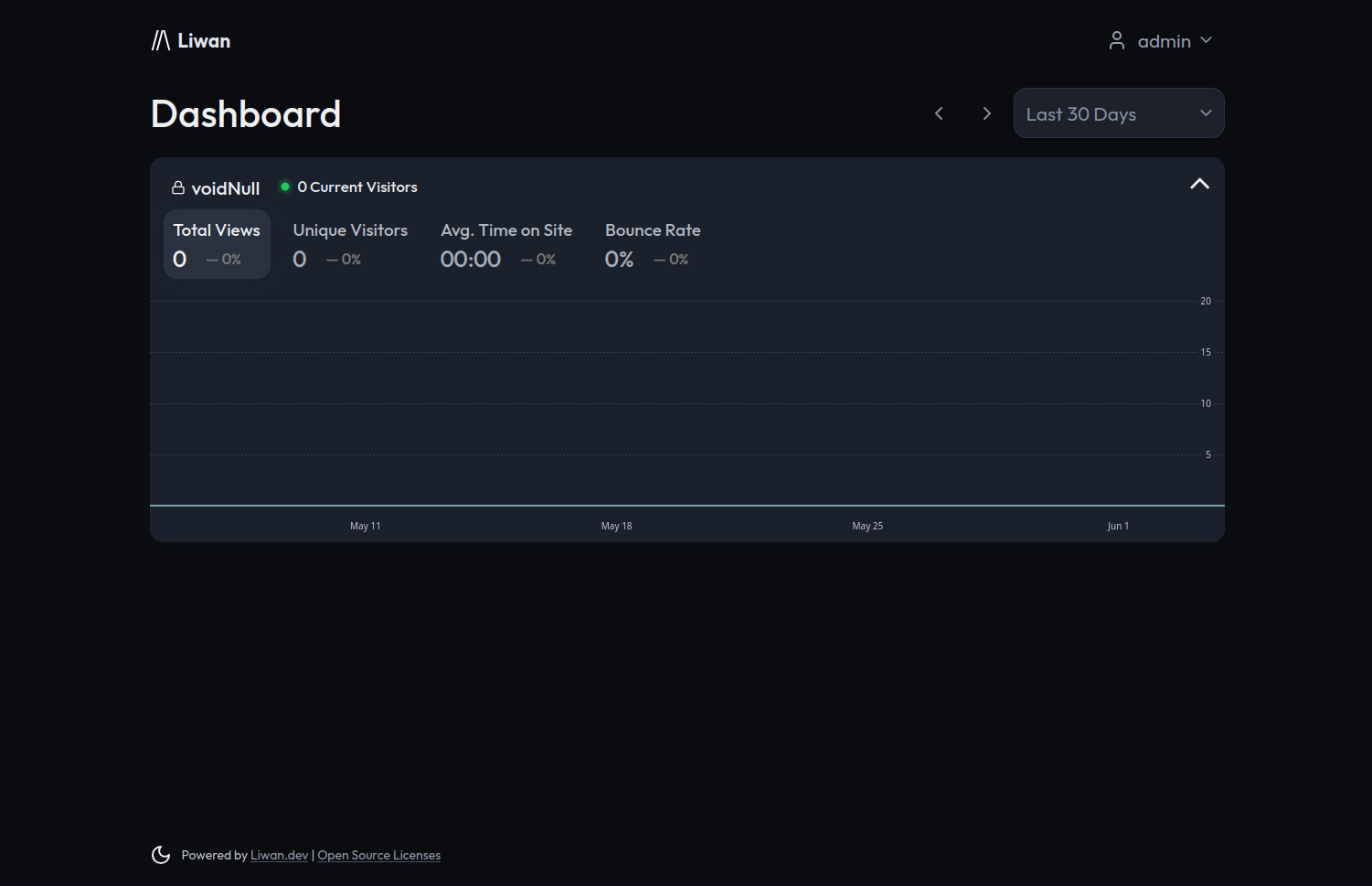Click the chart baseline near May 18

tap(616, 505)
